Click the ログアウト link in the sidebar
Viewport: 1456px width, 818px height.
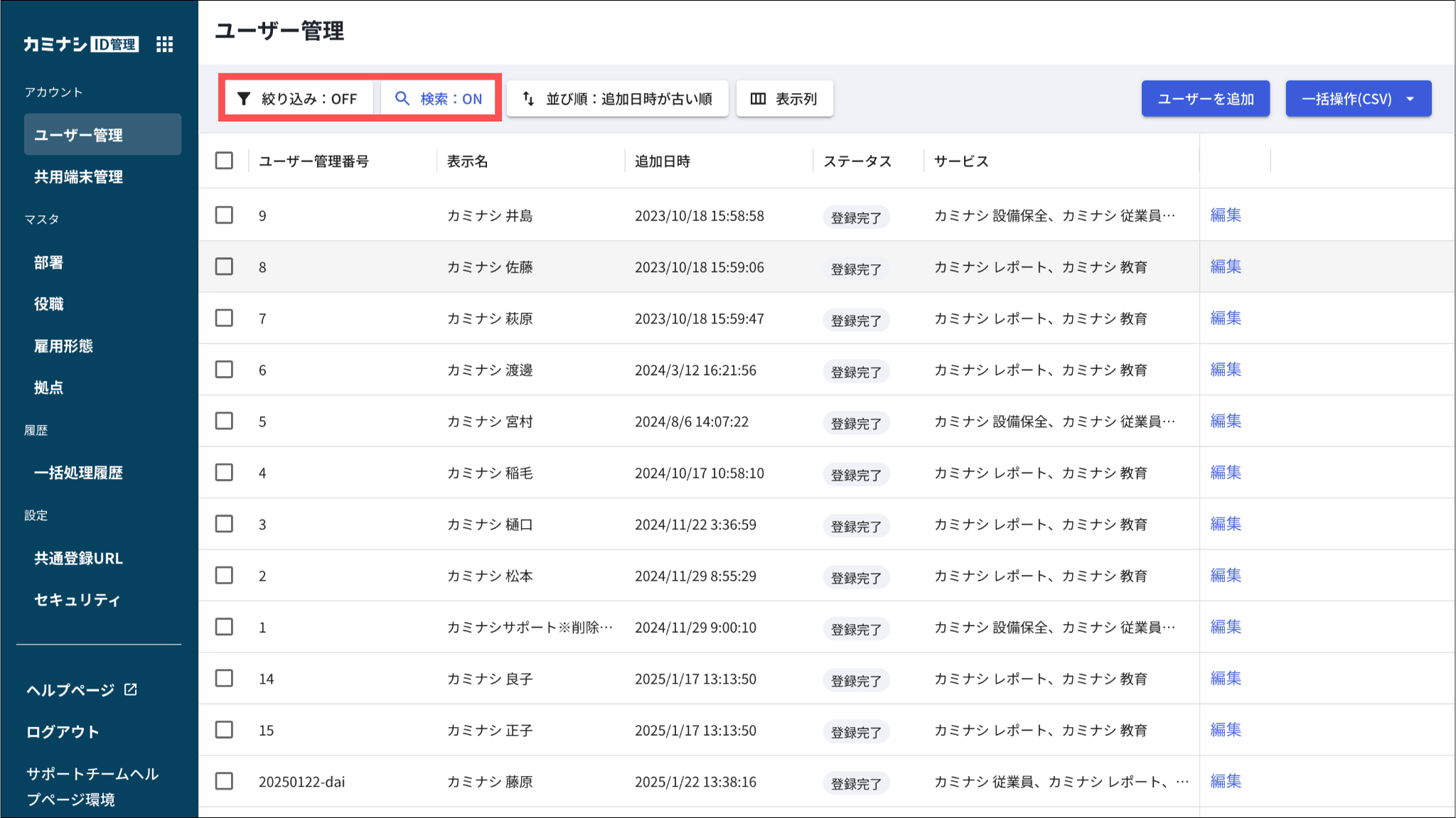coord(63,731)
